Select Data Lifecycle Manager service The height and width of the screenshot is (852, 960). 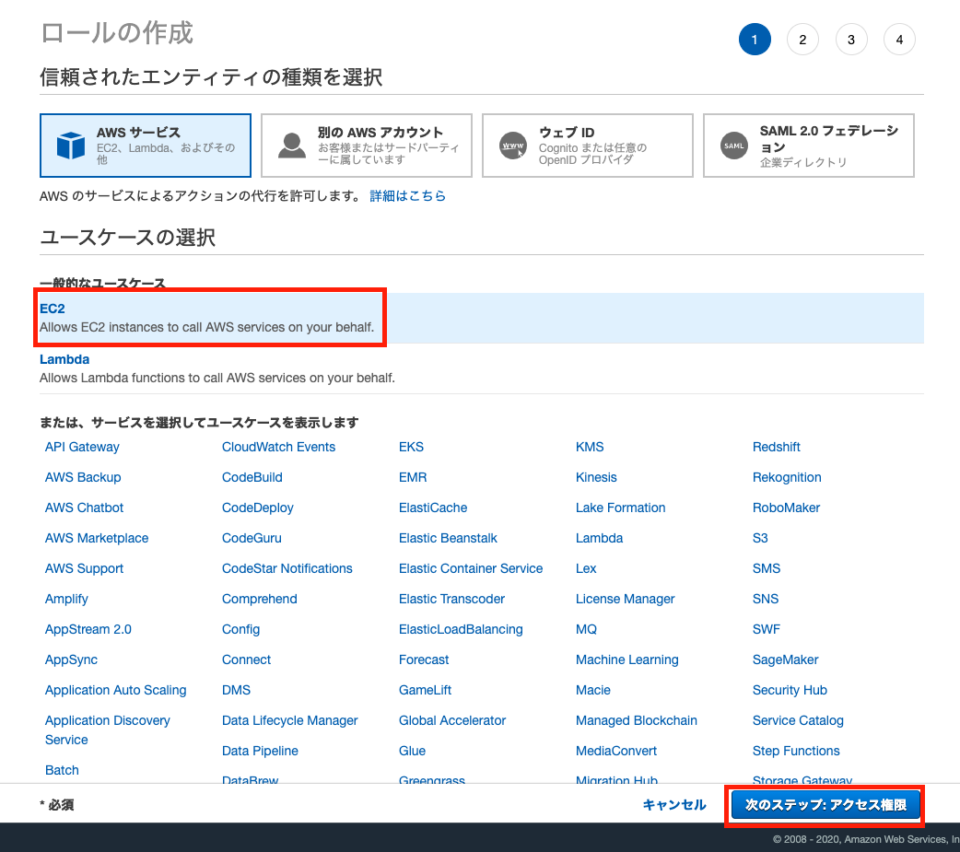[290, 720]
